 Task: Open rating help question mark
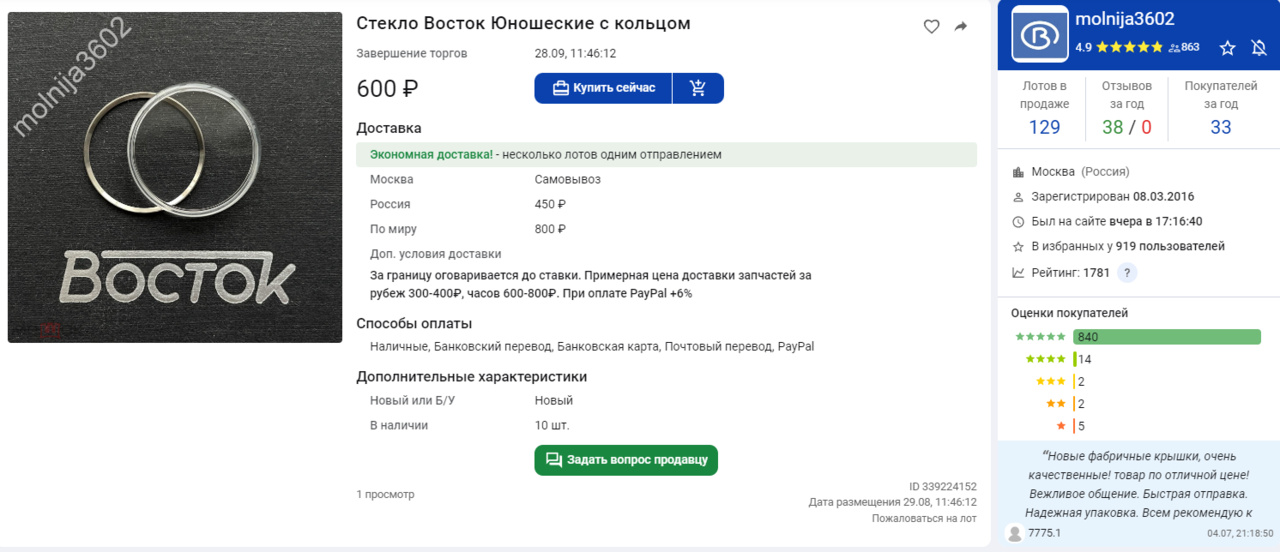(1127, 272)
